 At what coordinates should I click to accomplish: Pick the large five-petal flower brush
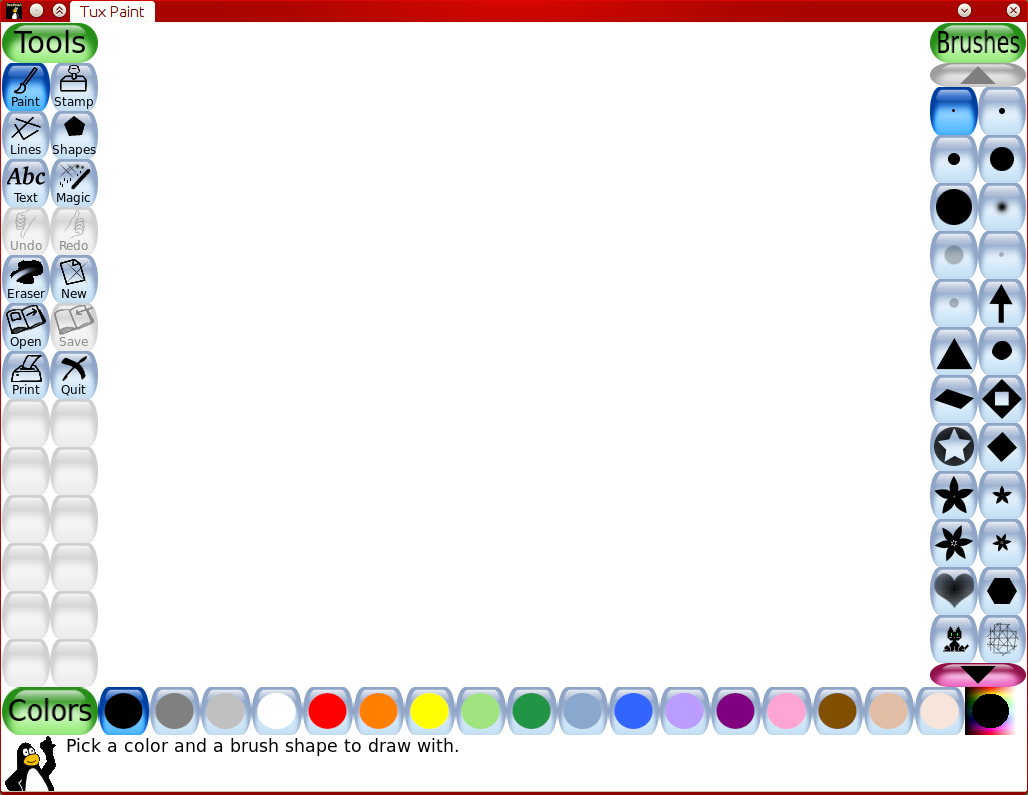[954, 495]
